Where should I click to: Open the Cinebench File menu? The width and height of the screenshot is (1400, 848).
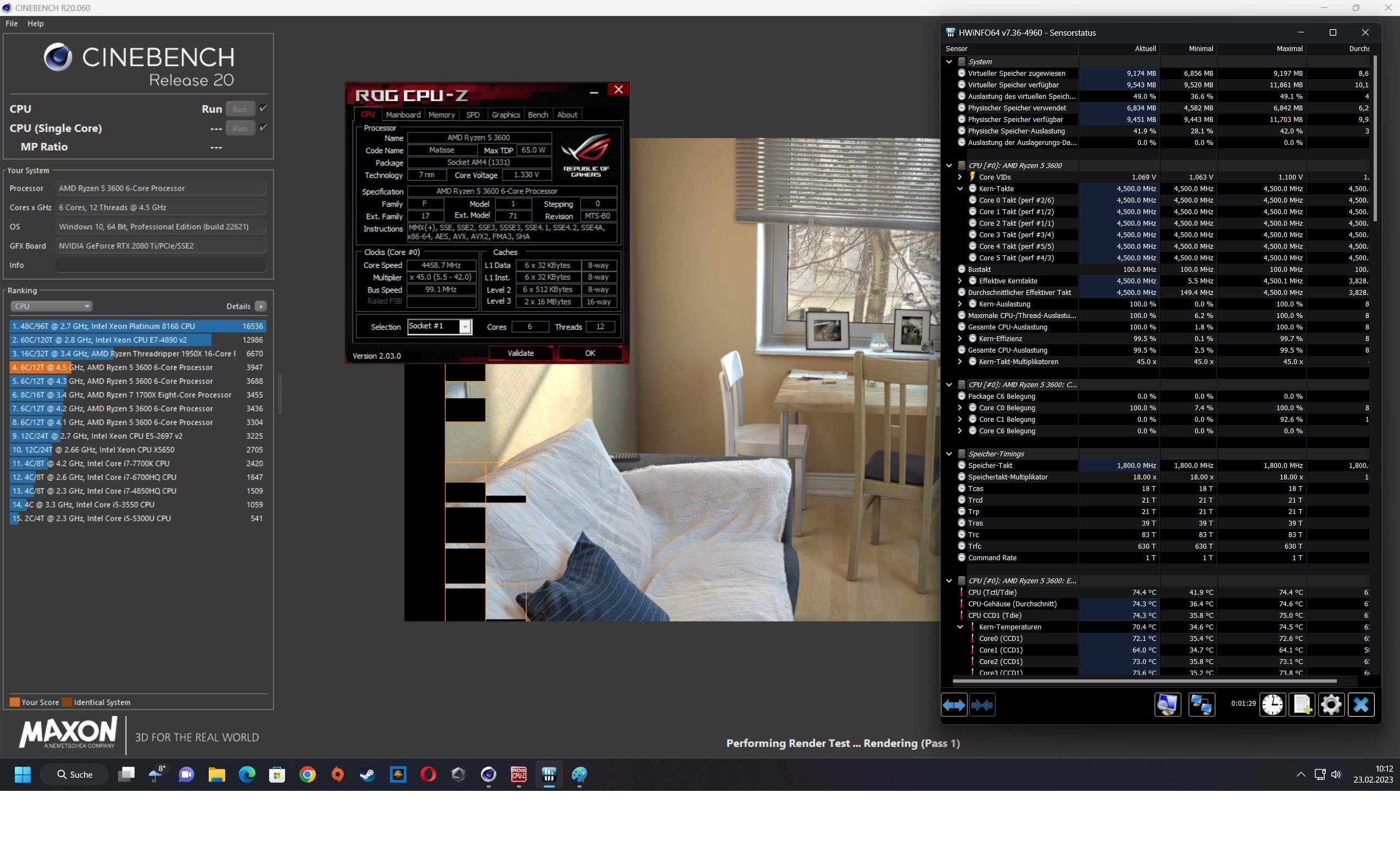pyautogui.click(x=12, y=23)
